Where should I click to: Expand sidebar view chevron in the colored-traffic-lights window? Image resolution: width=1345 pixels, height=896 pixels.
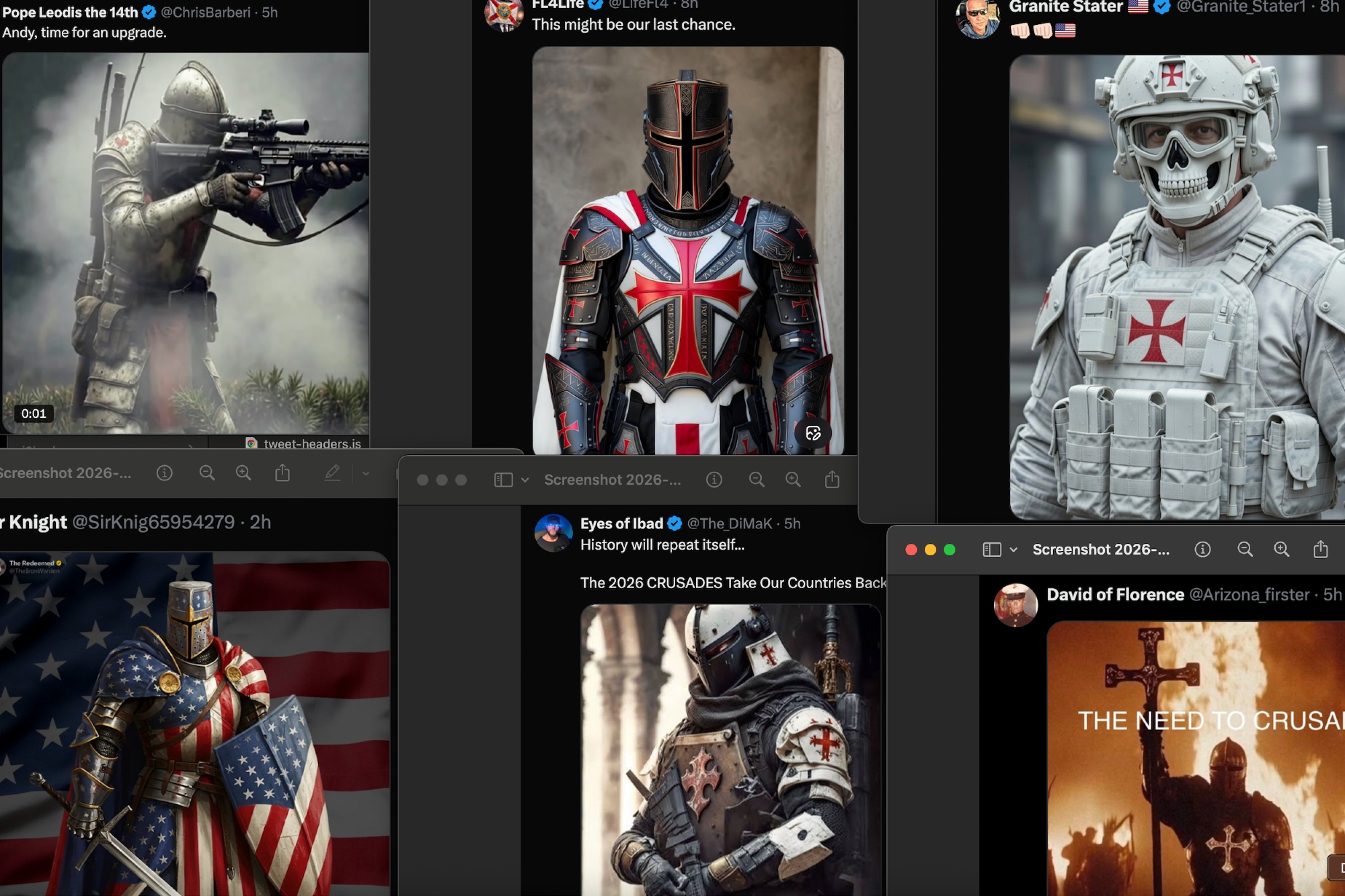click(1013, 550)
